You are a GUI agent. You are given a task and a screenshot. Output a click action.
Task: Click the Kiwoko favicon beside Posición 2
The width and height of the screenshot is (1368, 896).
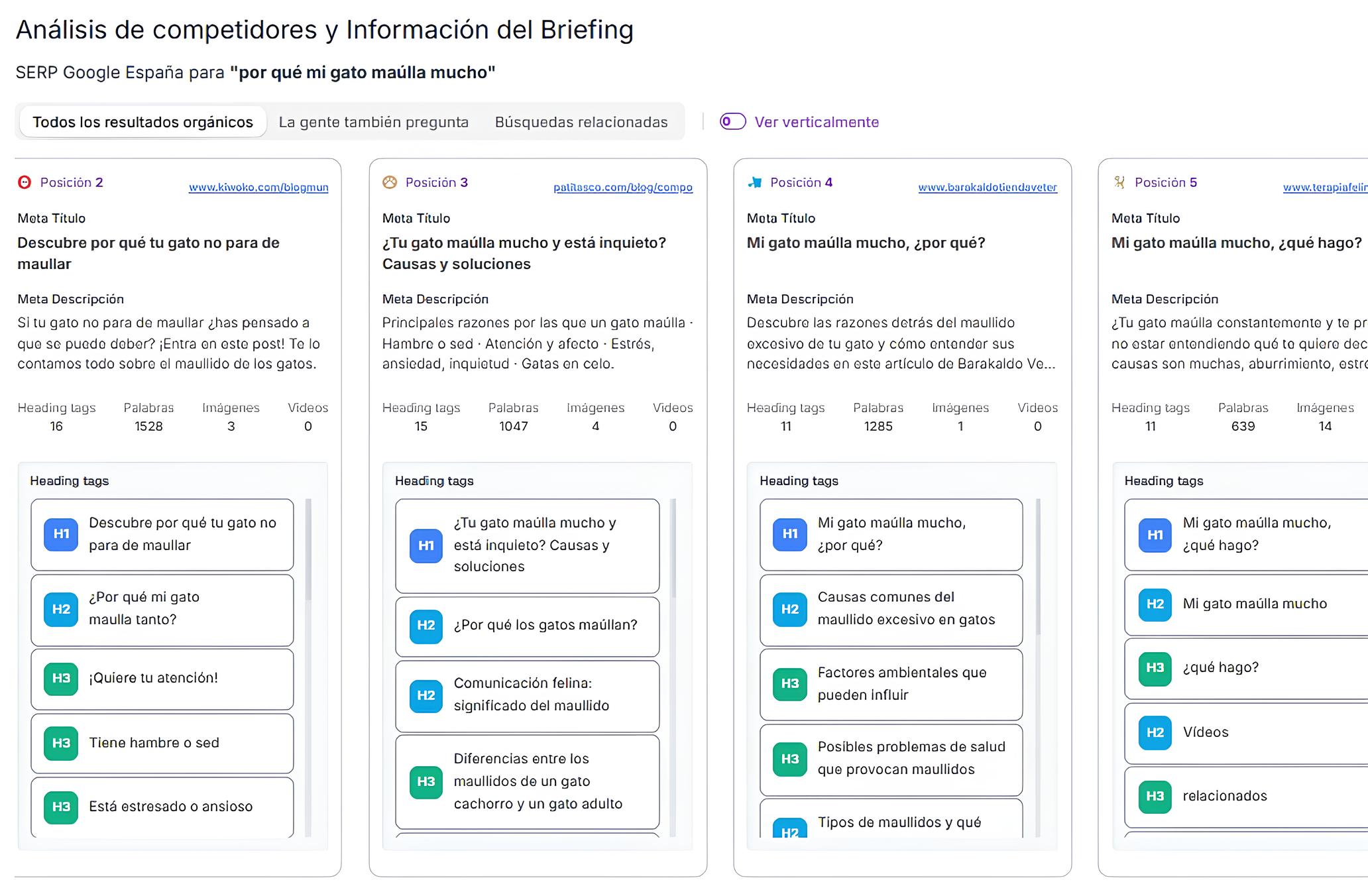coord(25,182)
